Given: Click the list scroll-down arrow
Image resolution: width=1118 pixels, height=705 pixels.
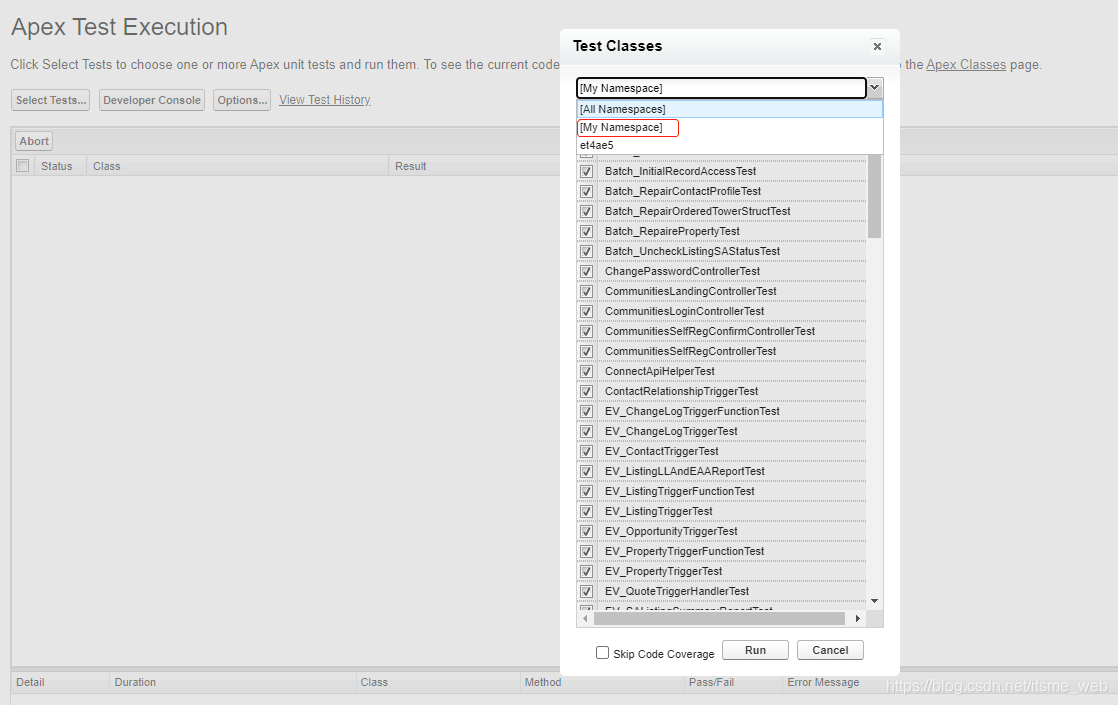Looking at the screenshot, I should [875, 601].
